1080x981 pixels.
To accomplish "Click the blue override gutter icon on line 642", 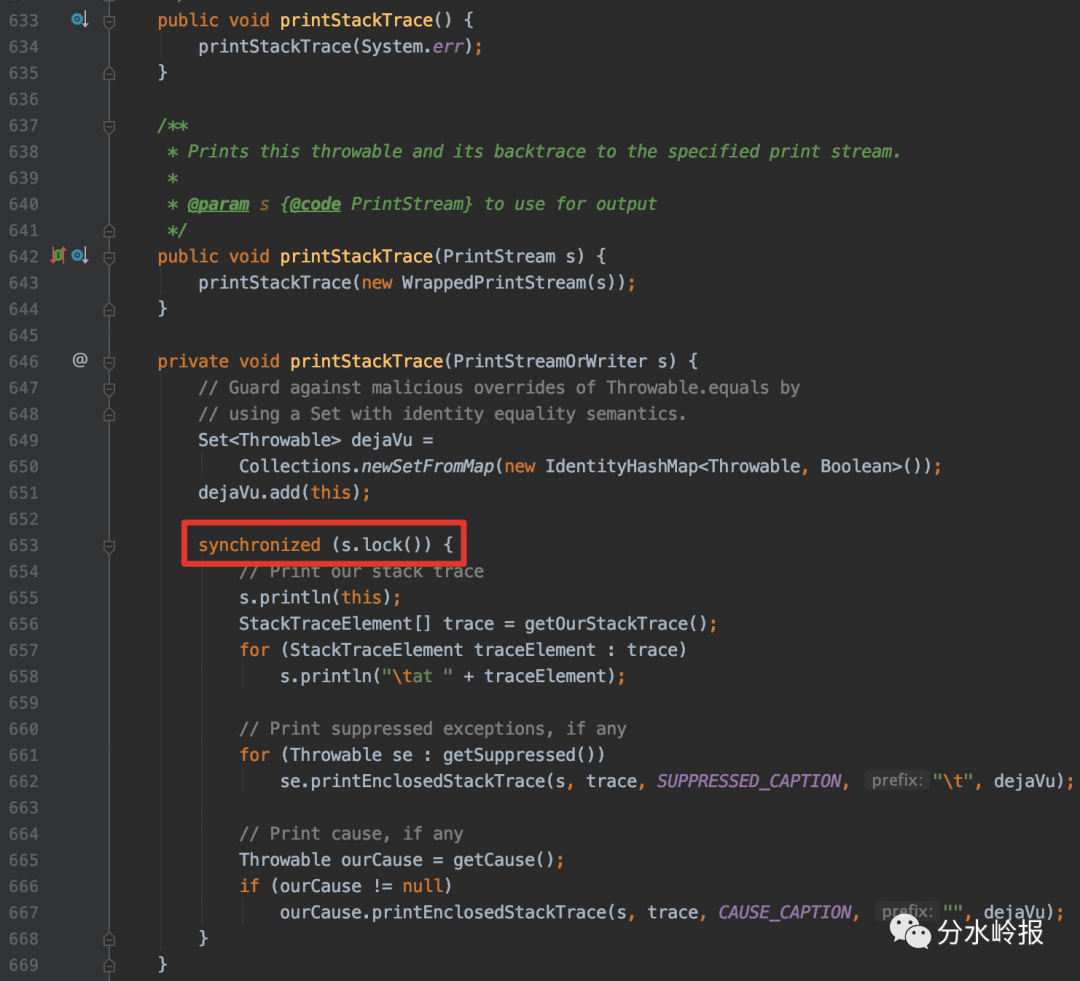I will coord(80,256).
